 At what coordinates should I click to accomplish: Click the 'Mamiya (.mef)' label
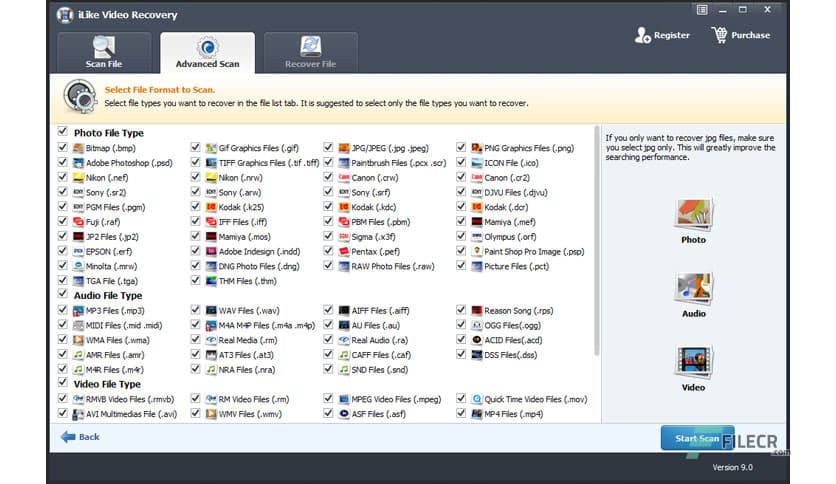510,222
